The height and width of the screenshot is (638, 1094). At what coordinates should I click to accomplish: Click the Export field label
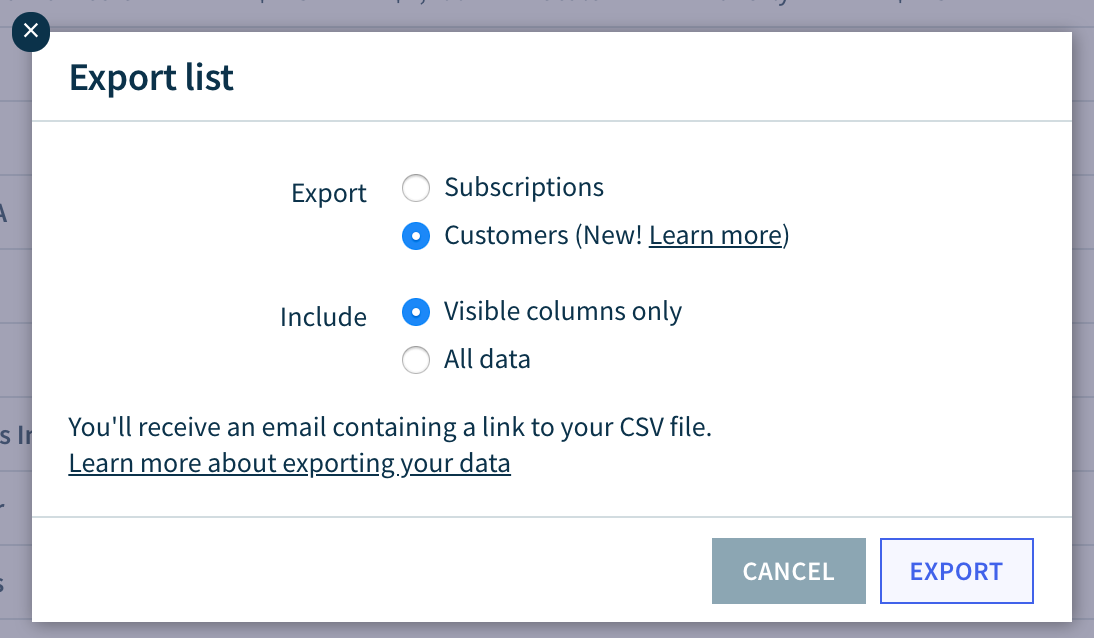coord(329,193)
